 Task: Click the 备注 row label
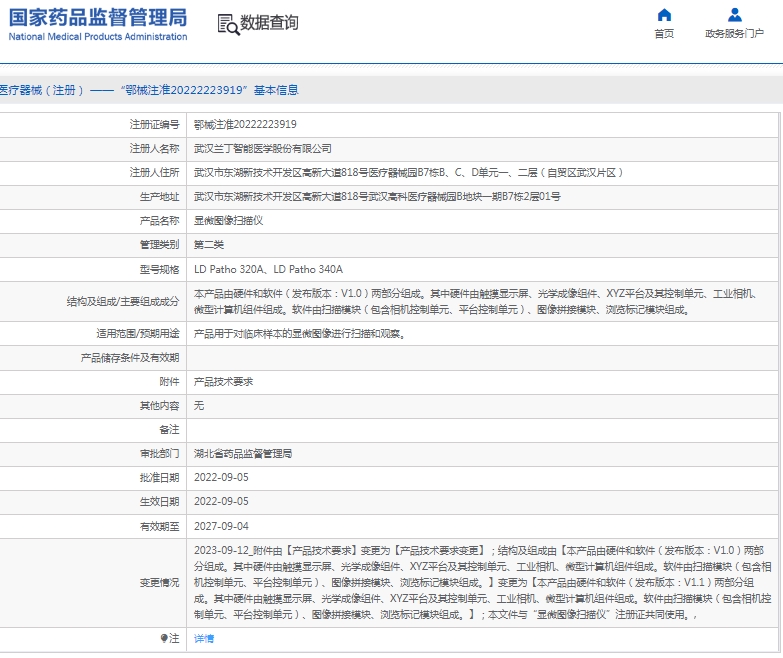169,430
